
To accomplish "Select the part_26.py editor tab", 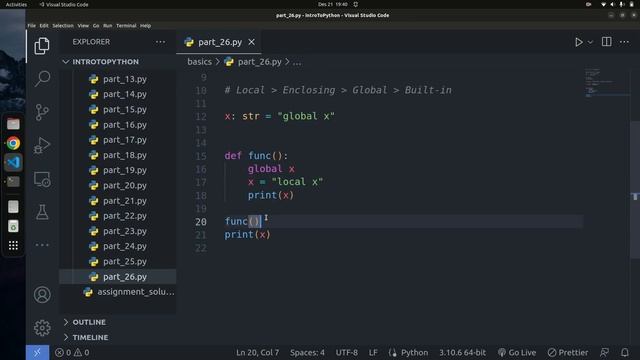I will pyautogui.click(x=218, y=42).
